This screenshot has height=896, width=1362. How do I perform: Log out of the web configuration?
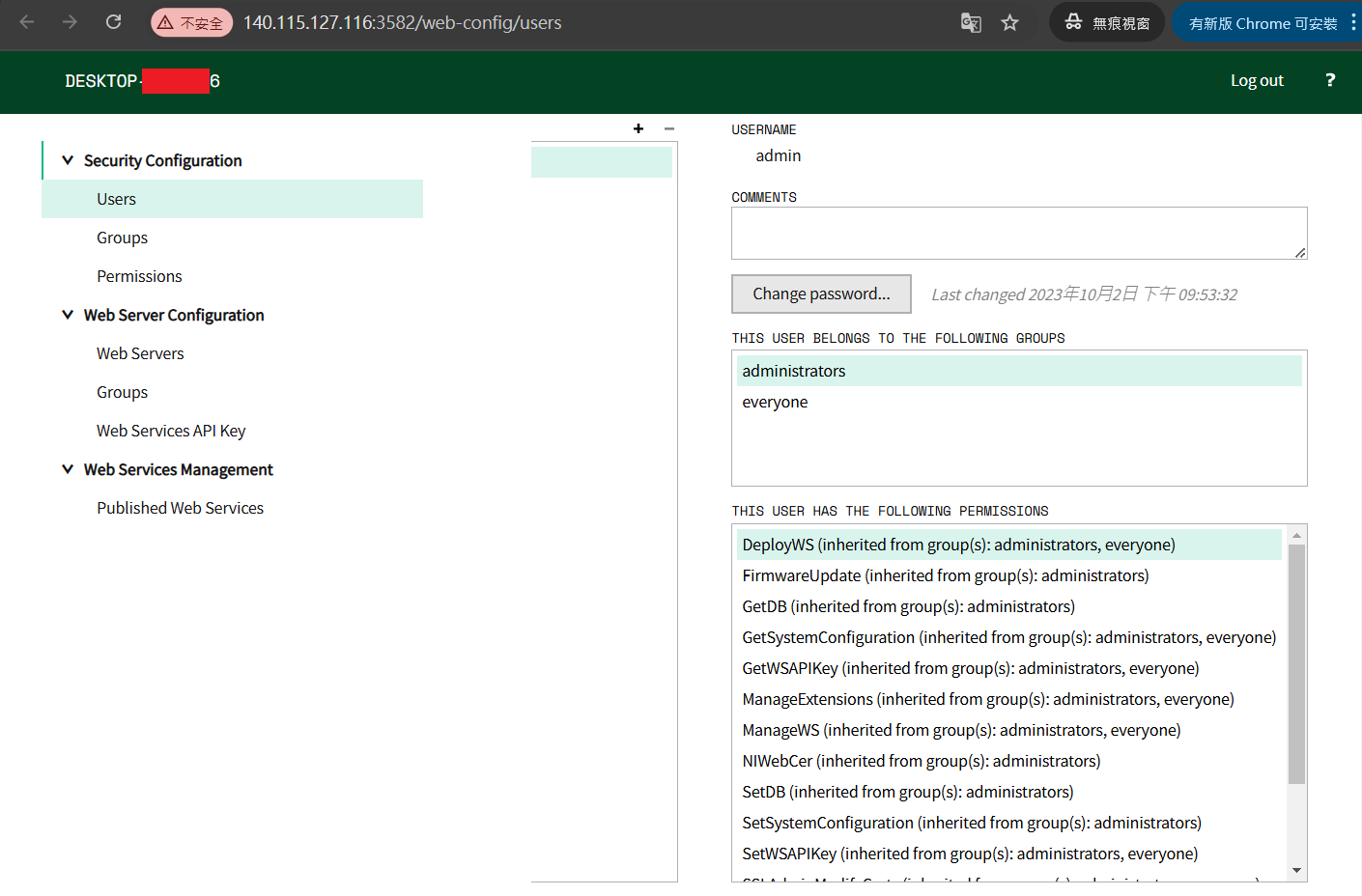(x=1257, y=81)
